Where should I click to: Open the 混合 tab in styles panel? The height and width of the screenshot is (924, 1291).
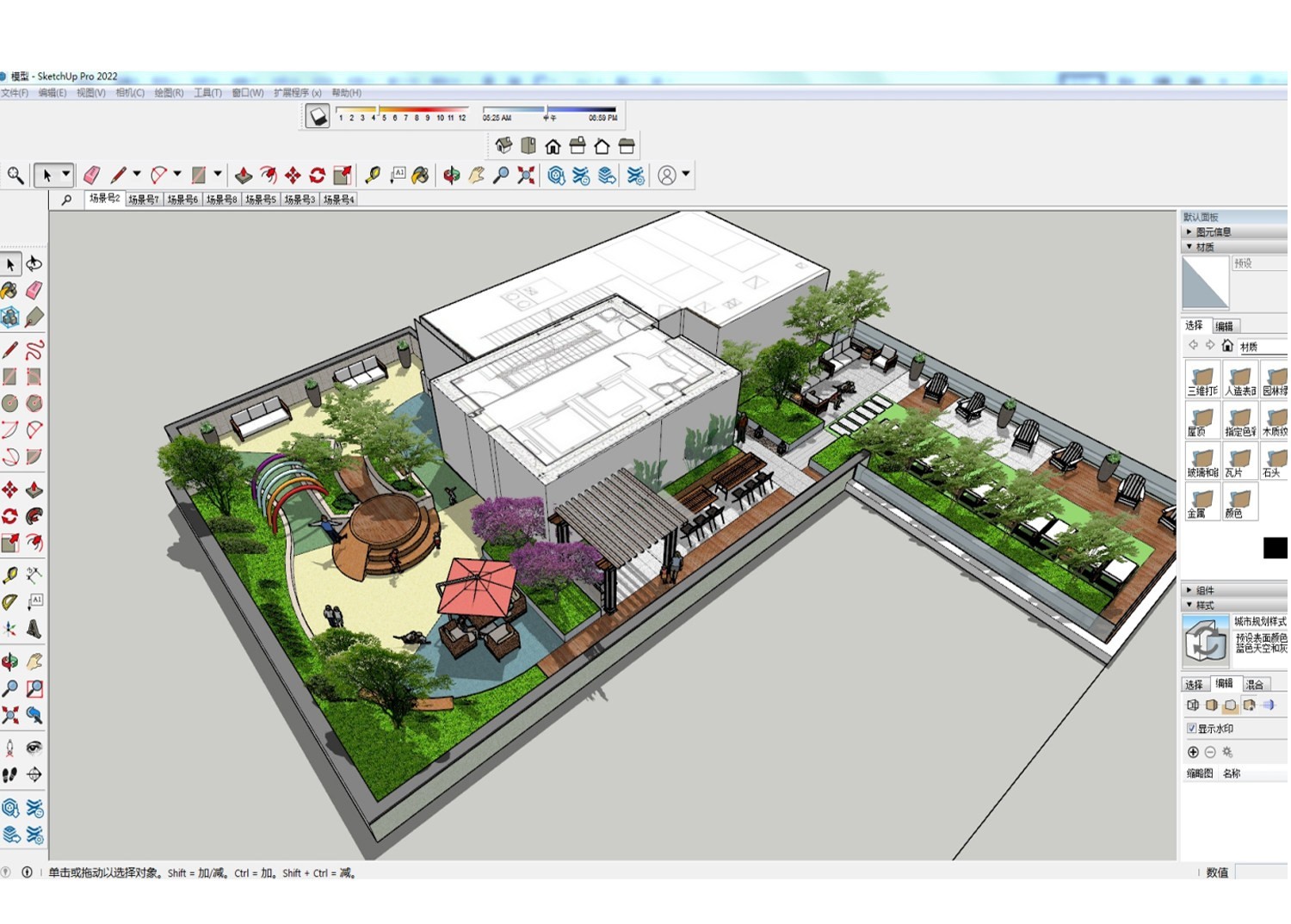[1255, 685]
